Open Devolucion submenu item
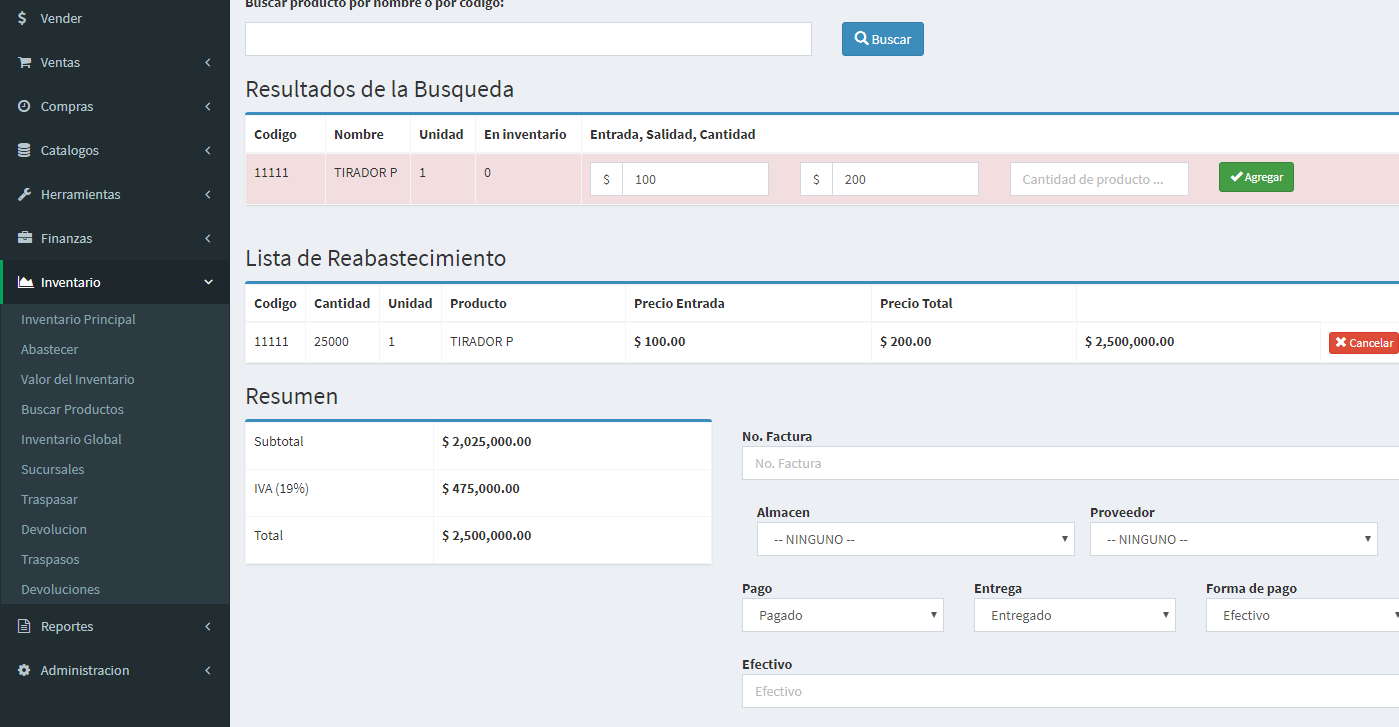 pyautogui.click(x=54, y=529)
